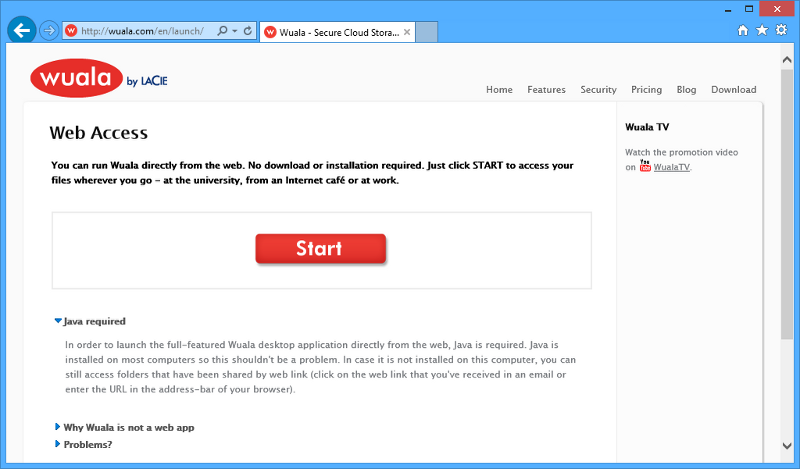800x469 pixels.
Task: Click the search magnifier in address bar
Action: click(x=222, y=31)
